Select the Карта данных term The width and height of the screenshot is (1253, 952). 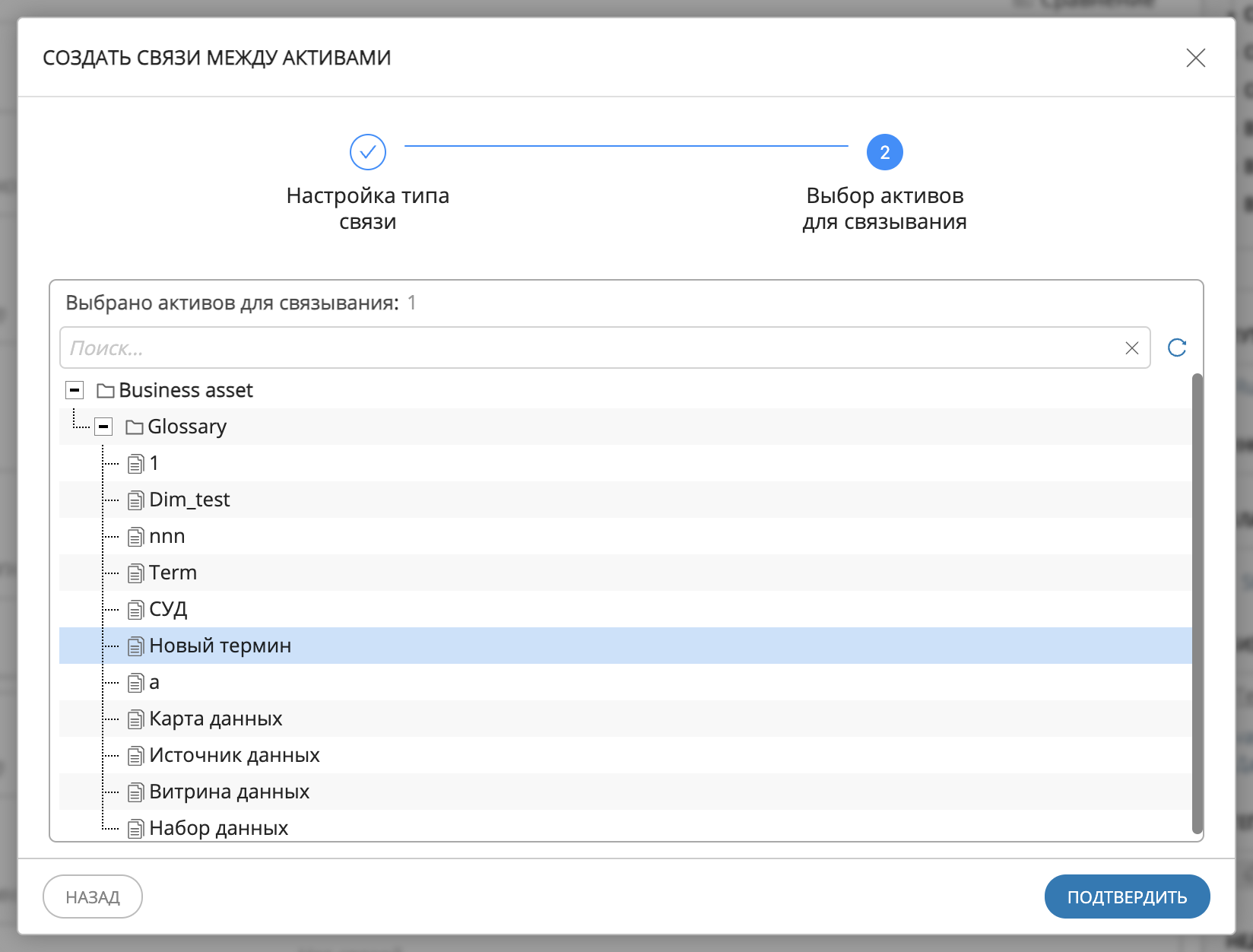(216, 719)
